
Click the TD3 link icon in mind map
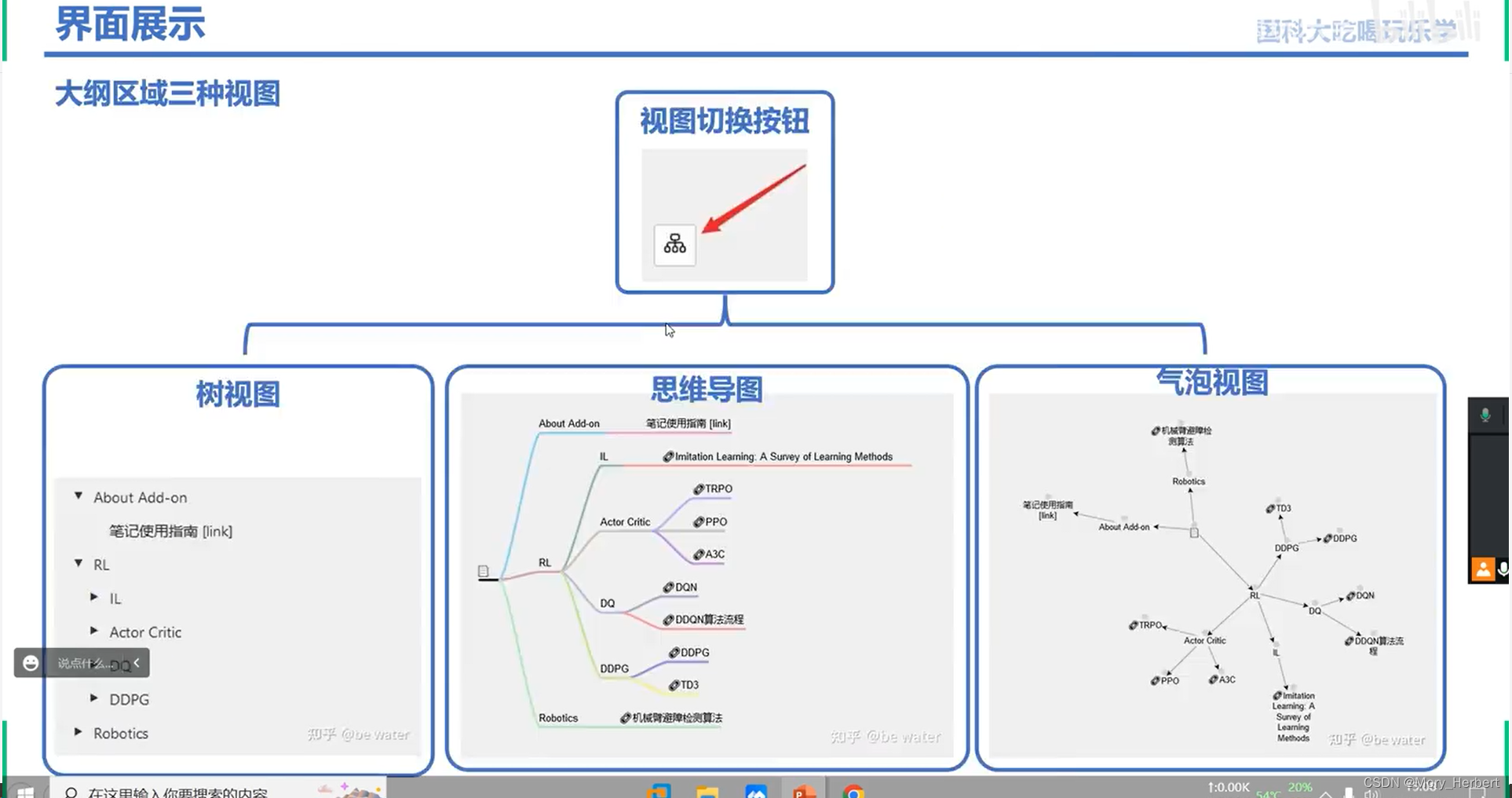674,686
